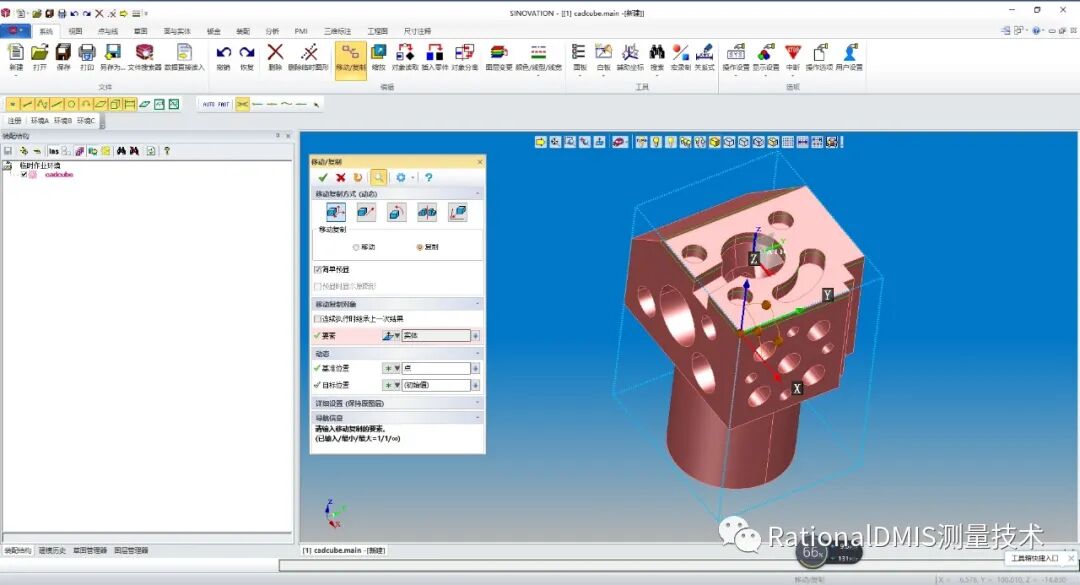Image resolution: width=1080 pixels, height=585 pixels.
Task: Click the 撤销 (Undo) icon
Action: pos(224,53)
